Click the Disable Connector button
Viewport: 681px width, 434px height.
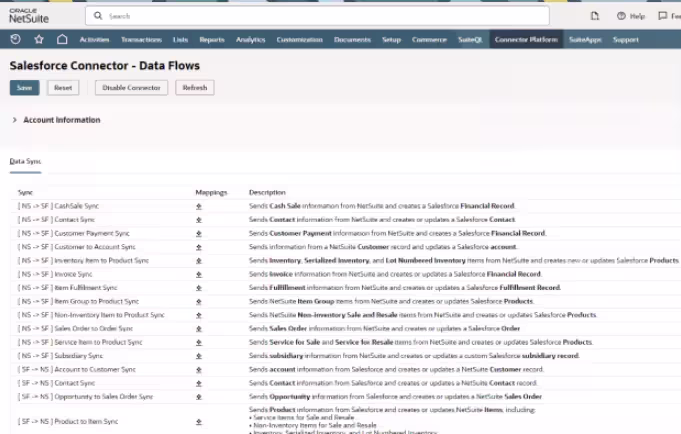(x=131, y=88)
